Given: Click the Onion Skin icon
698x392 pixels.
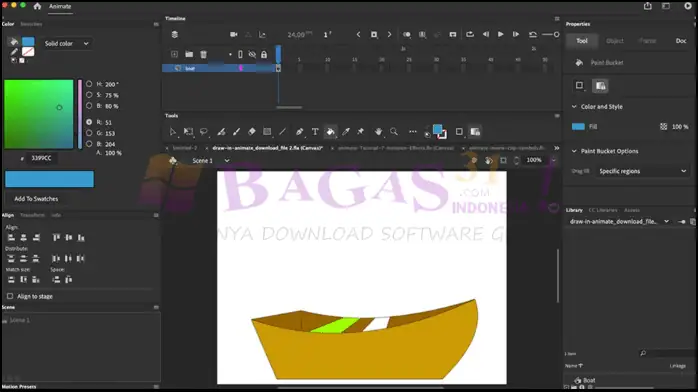Looking at the screenshot, I should coord(406,34).
